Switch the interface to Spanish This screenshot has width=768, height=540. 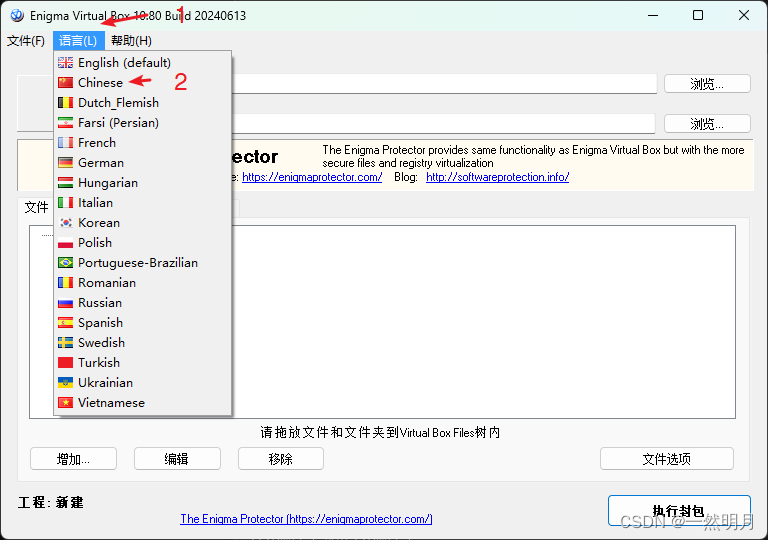tap(142, 322)
